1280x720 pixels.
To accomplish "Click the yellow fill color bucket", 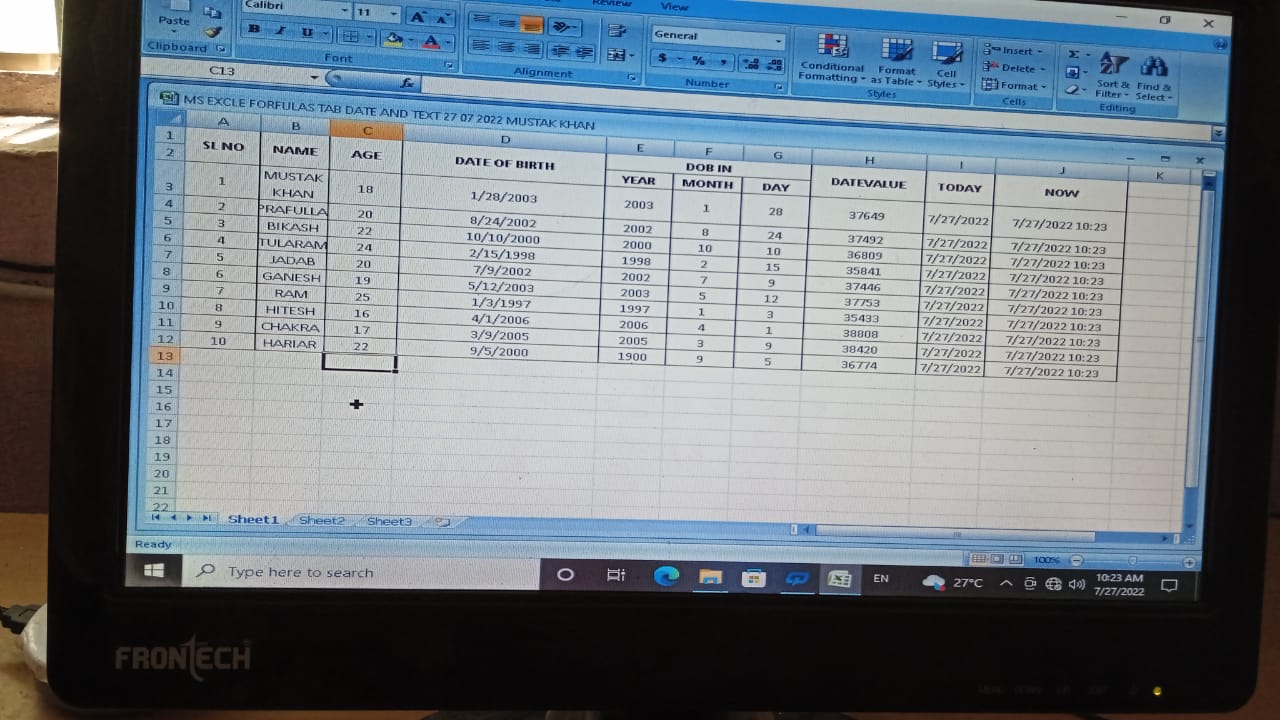I will [393, 40].
